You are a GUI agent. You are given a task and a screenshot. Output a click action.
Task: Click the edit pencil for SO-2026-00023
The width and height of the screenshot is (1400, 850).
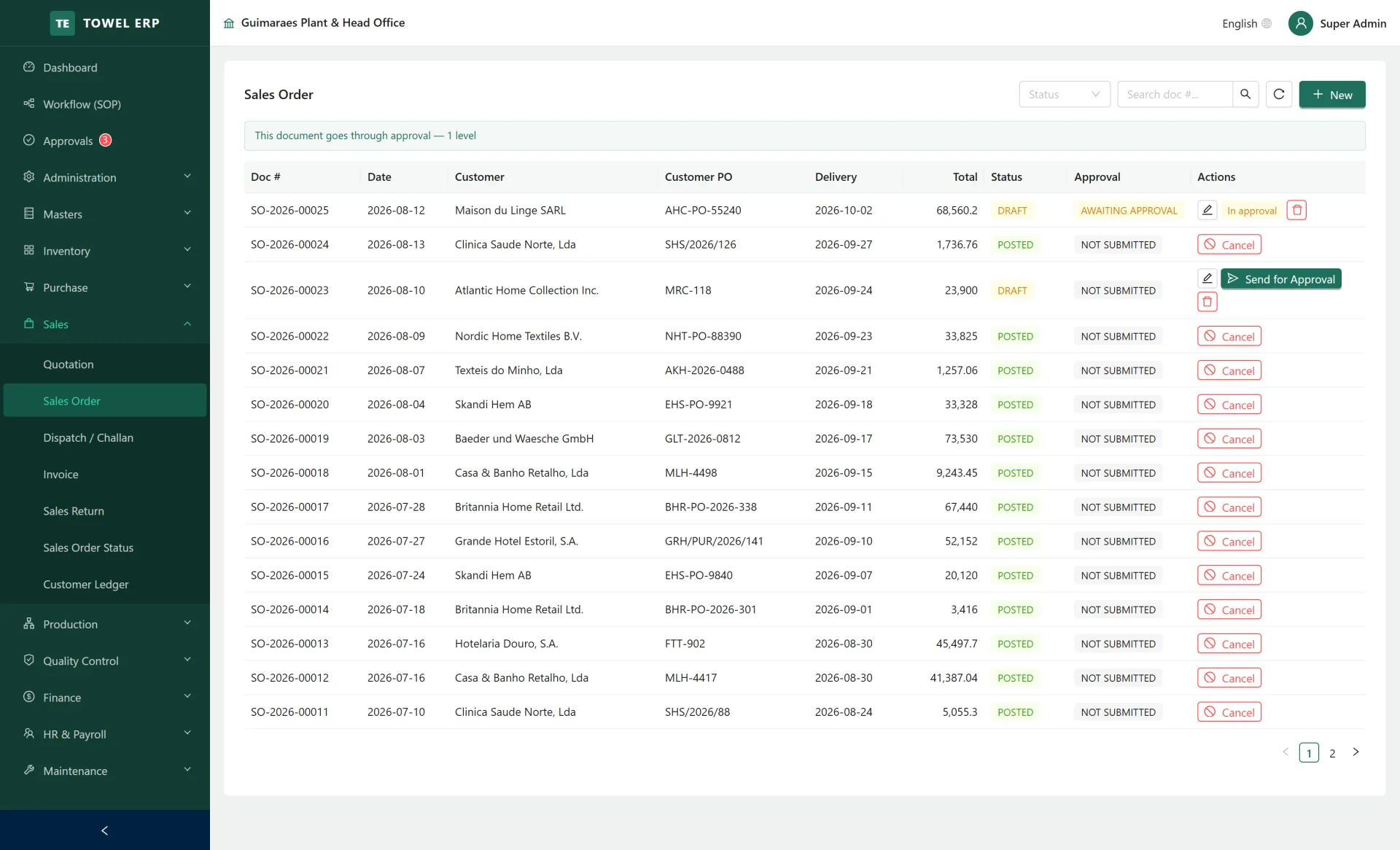(1207, 278)
